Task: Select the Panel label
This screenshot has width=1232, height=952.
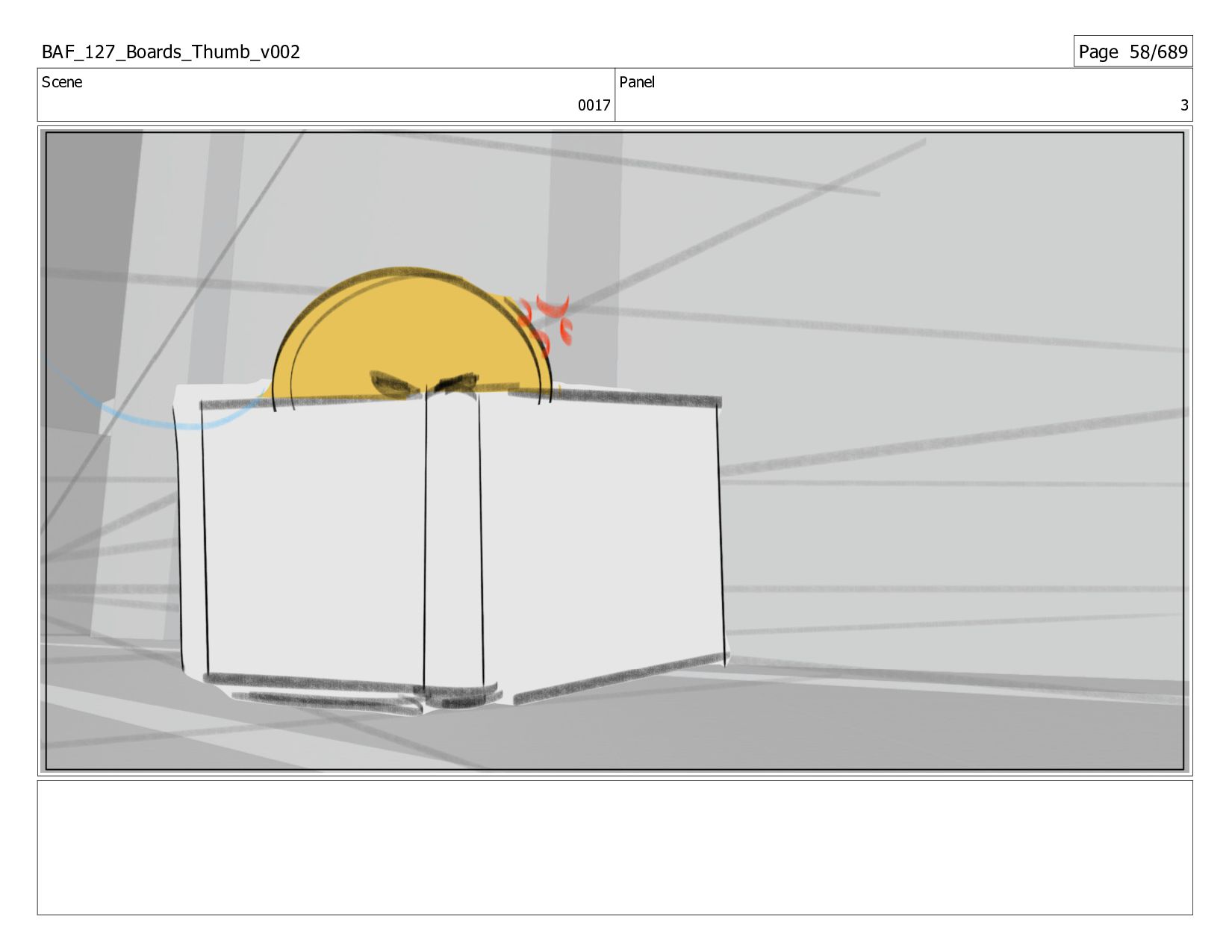Action: tap(637, 82)
